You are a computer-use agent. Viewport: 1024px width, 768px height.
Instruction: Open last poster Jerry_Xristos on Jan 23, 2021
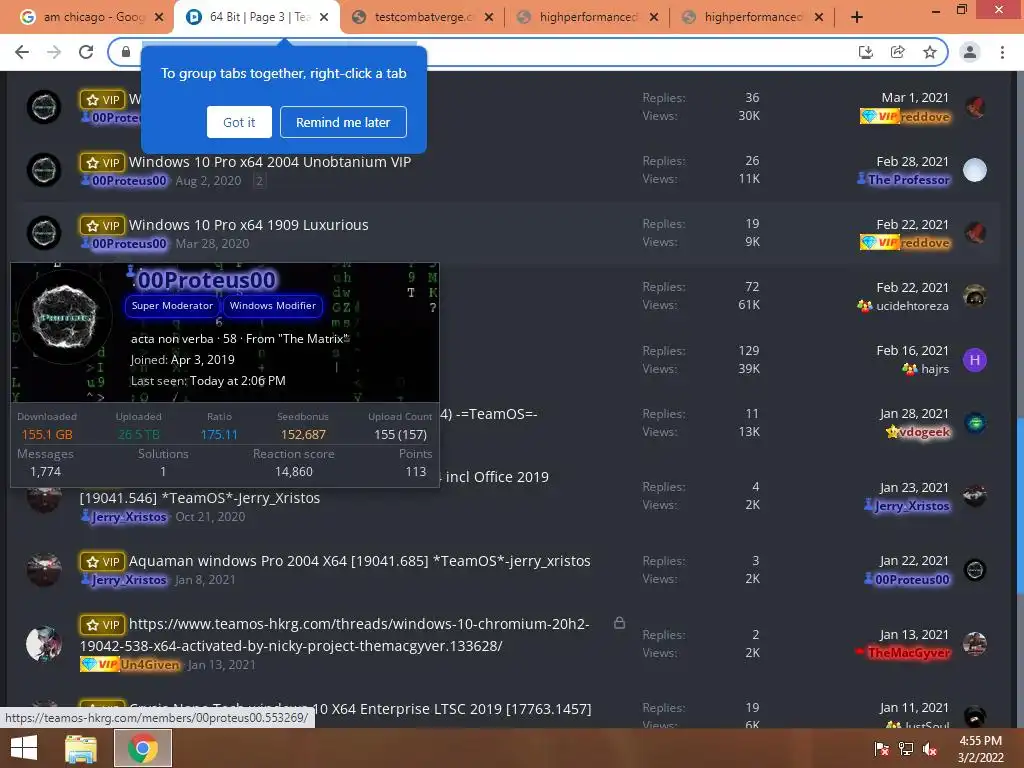(x=912, y=505)
